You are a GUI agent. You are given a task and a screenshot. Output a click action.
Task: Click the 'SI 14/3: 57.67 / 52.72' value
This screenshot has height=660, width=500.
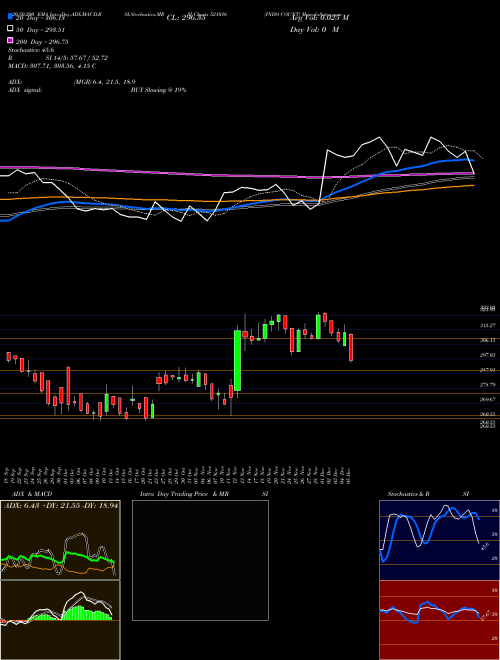pos(77,58)
